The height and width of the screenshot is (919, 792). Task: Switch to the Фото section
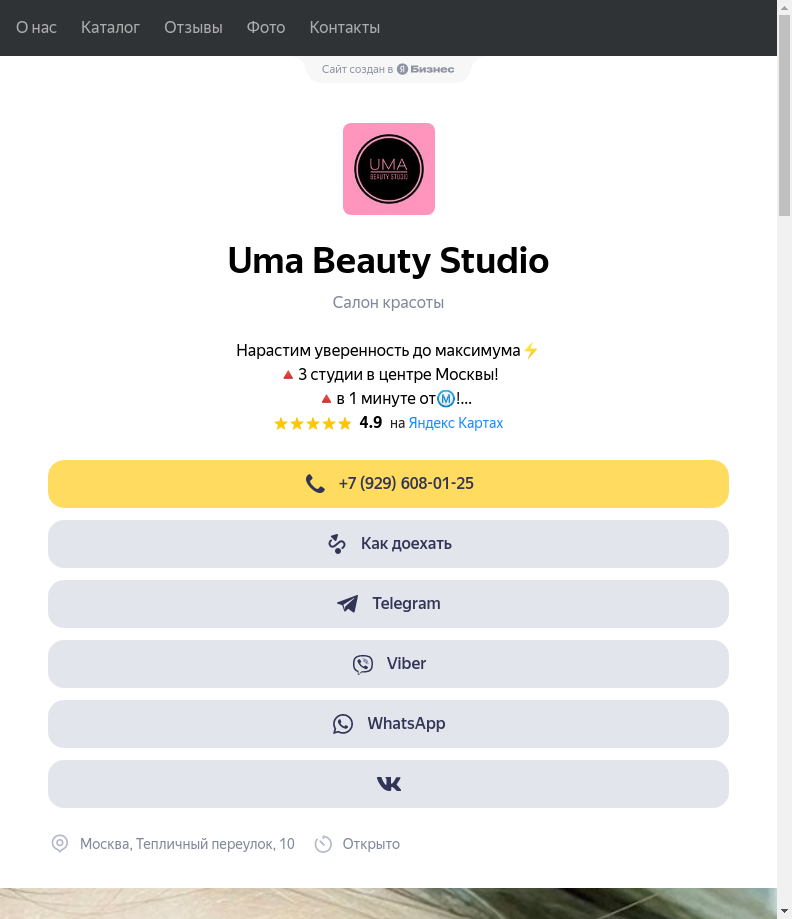point(266,28)
